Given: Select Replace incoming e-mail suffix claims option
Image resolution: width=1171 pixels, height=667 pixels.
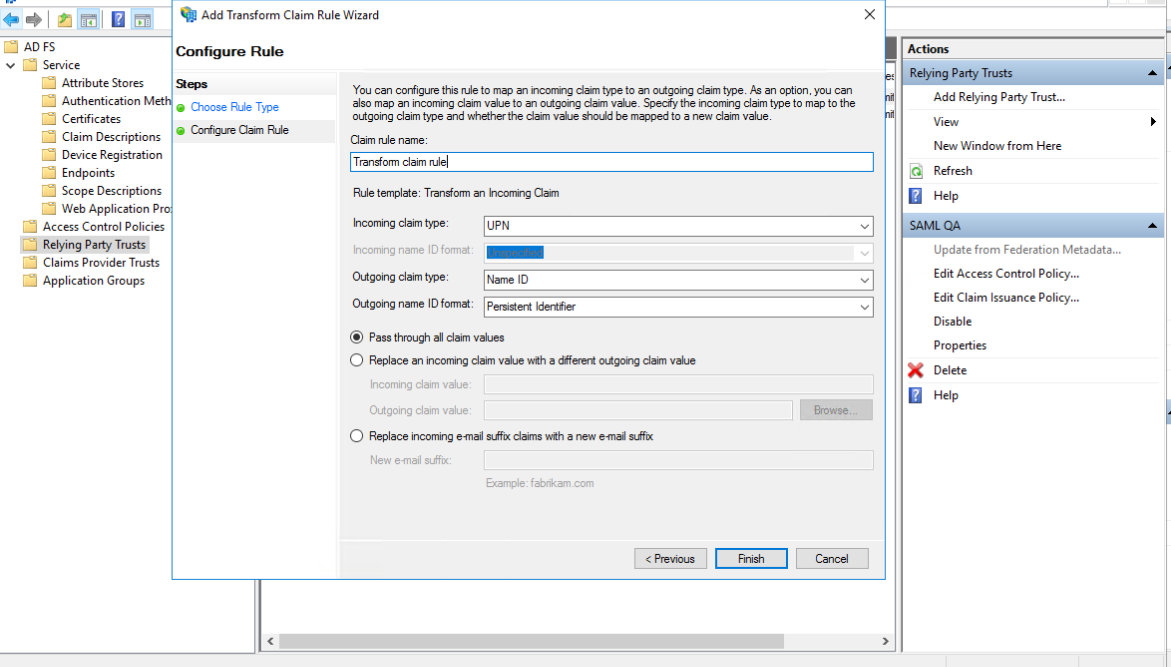Looking at the screenshot, I should tap(356, 435).
